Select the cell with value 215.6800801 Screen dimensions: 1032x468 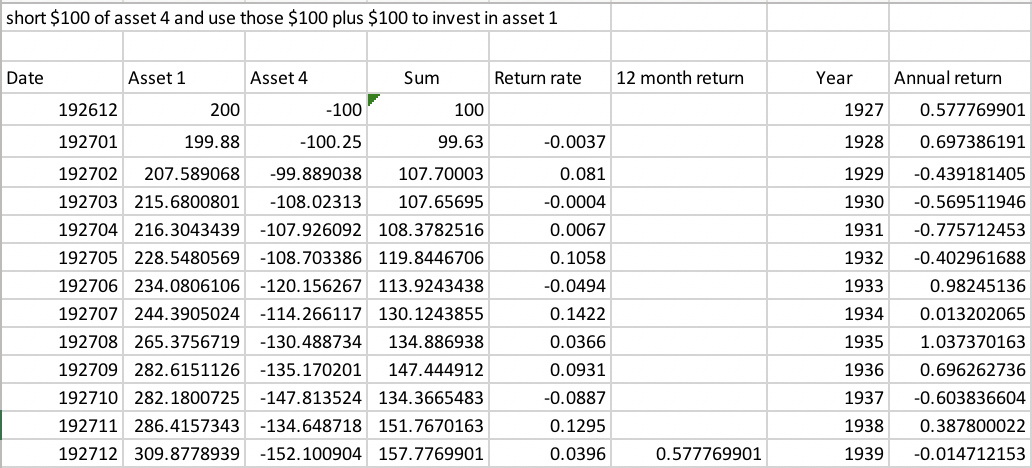click(x=184, y=203)
